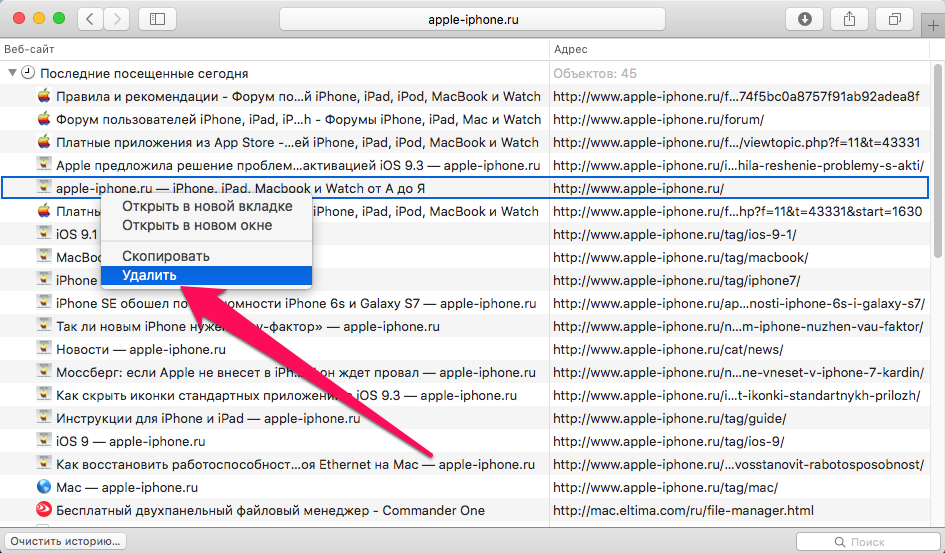The width and height of the screenshot is (945, 553).
Task: Click favicon of 'Инструкции для iPhone и iPad' row
Action: 43,417
